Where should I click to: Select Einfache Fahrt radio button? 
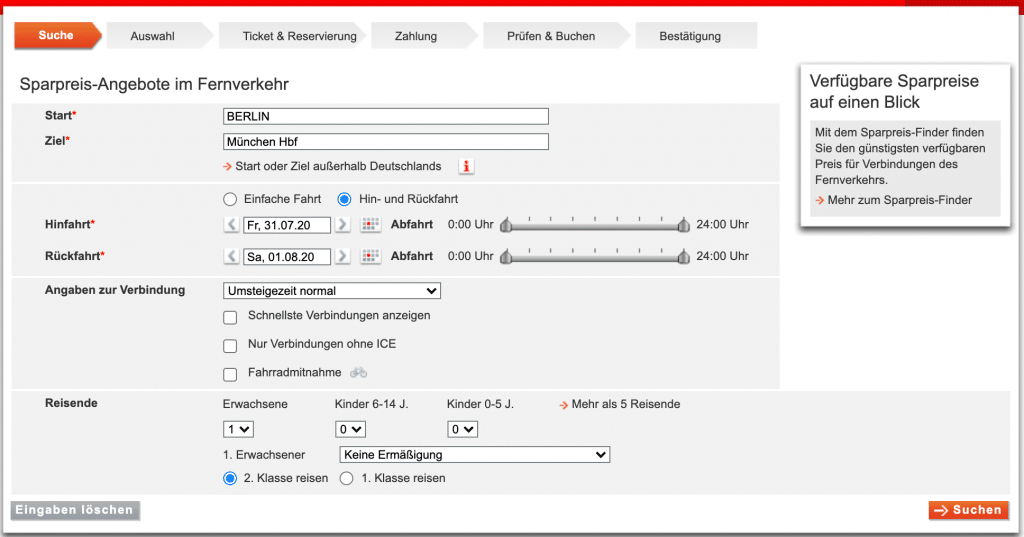(230, 199)
